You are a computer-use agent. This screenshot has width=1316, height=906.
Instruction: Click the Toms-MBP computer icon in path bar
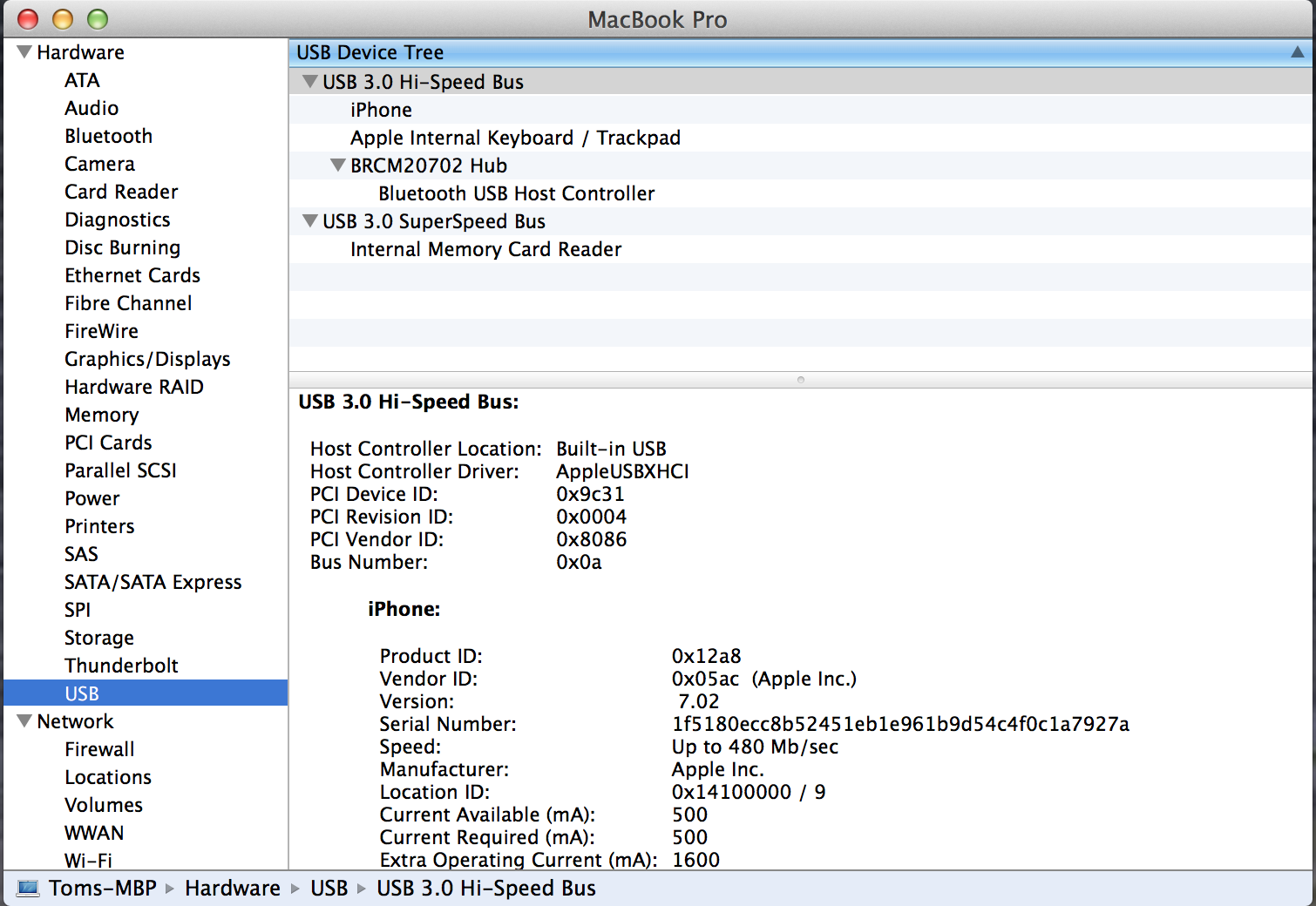point(29,889)
